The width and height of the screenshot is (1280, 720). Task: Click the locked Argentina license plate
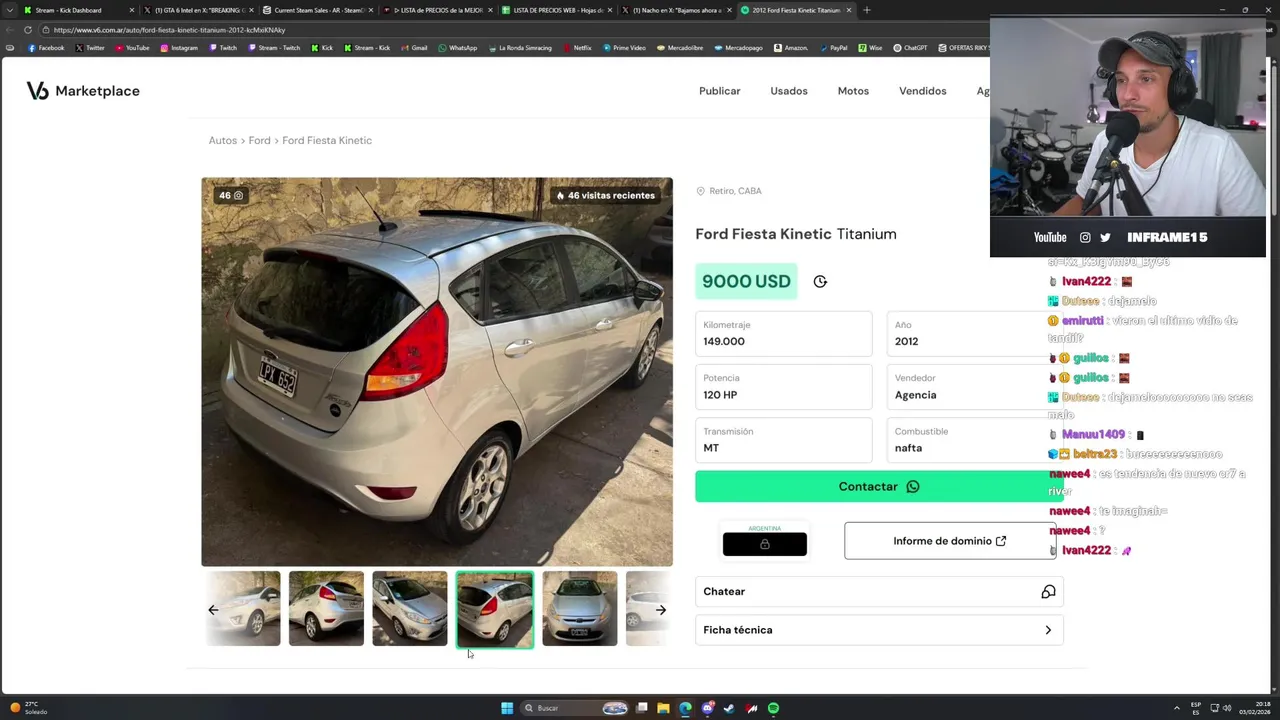click(x=765, y=540)
